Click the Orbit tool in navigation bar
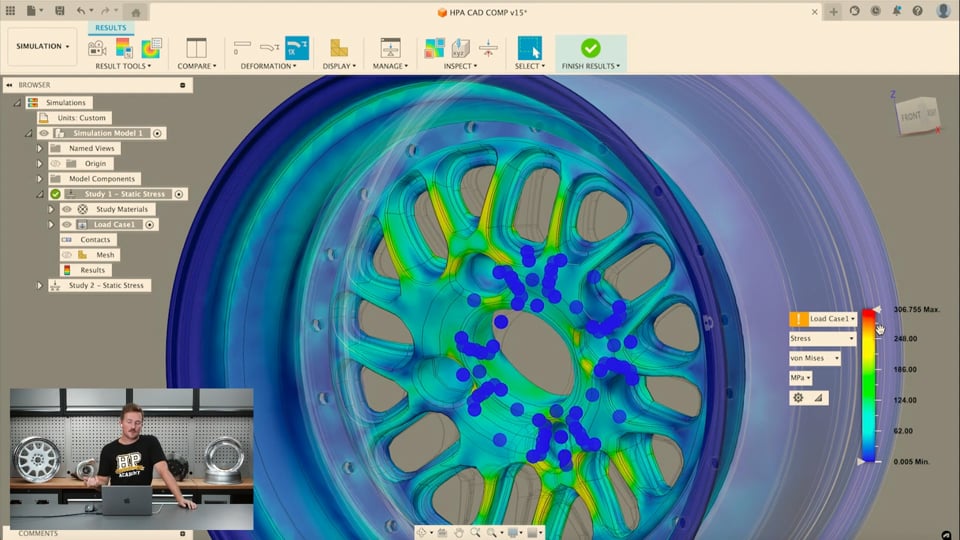 click(x=421, y=533)
